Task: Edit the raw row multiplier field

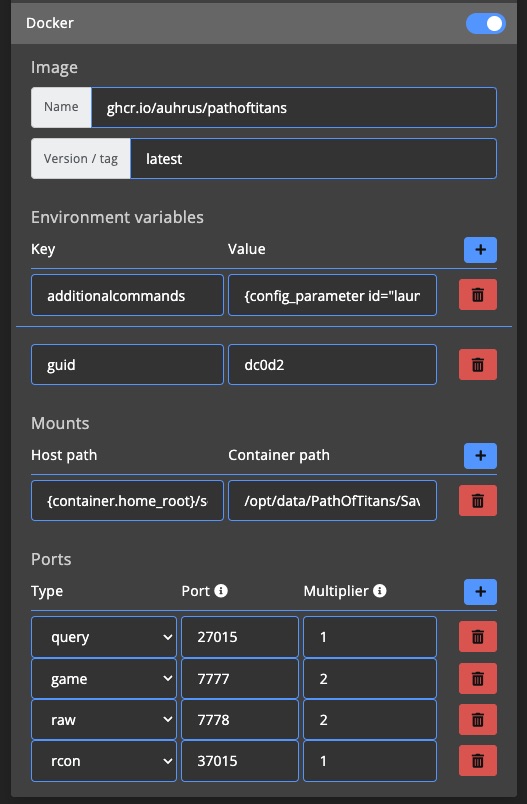Action: coord(370,719)
